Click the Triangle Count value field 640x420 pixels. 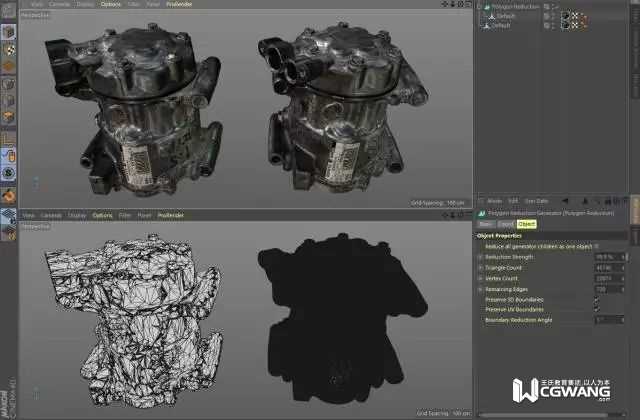tap(607, 268)
